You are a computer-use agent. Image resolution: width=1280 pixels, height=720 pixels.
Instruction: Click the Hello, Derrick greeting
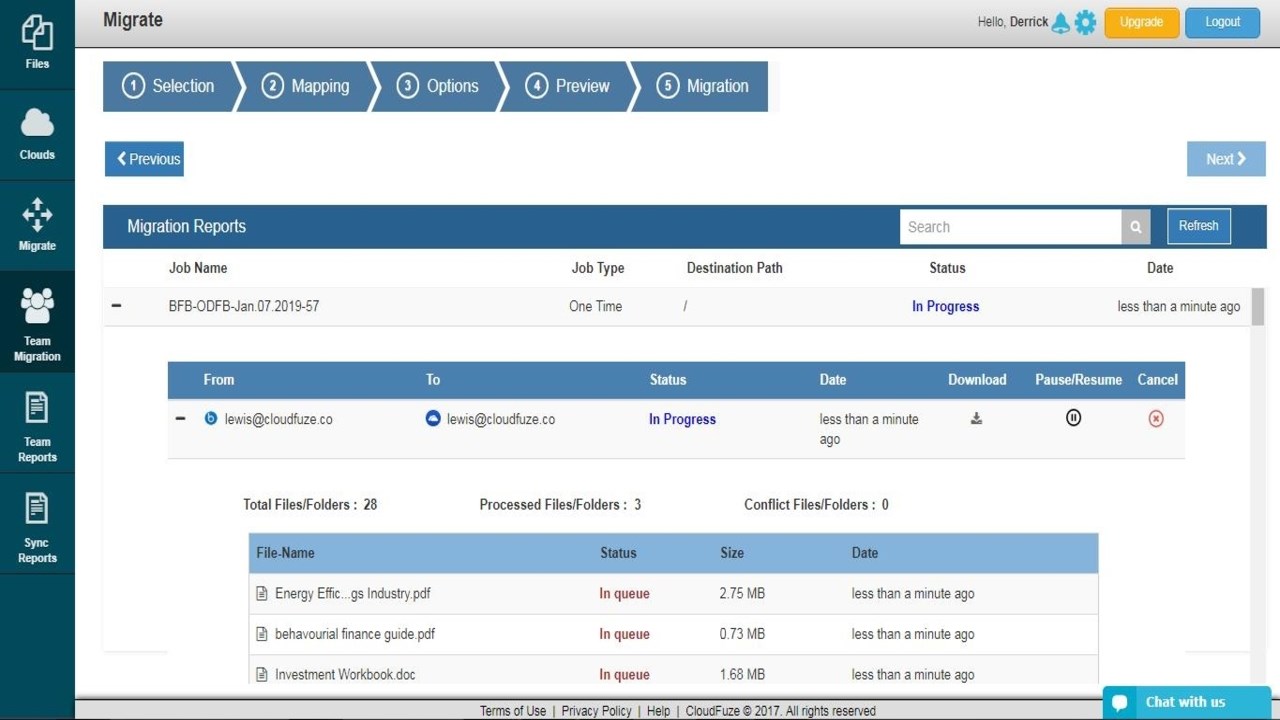point(1012,22)
